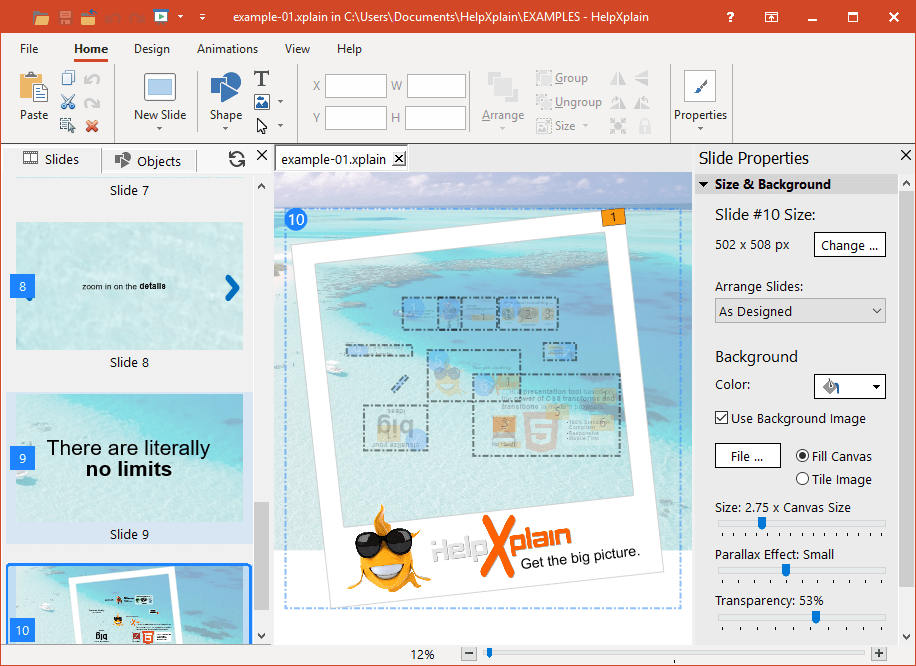Collapse the Size & Background section

[x=704, y=185]
